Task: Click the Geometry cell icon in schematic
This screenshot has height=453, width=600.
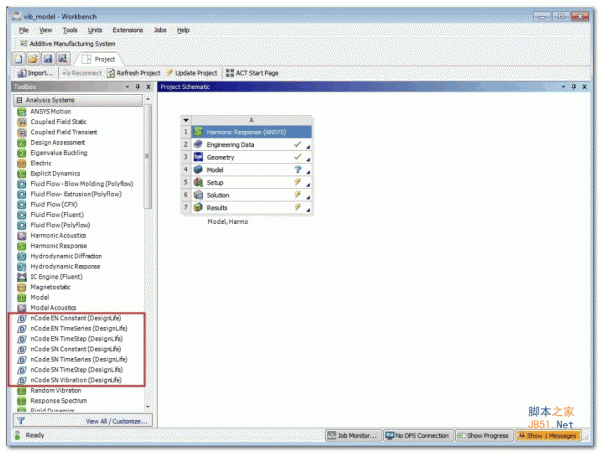Action: 199,157
